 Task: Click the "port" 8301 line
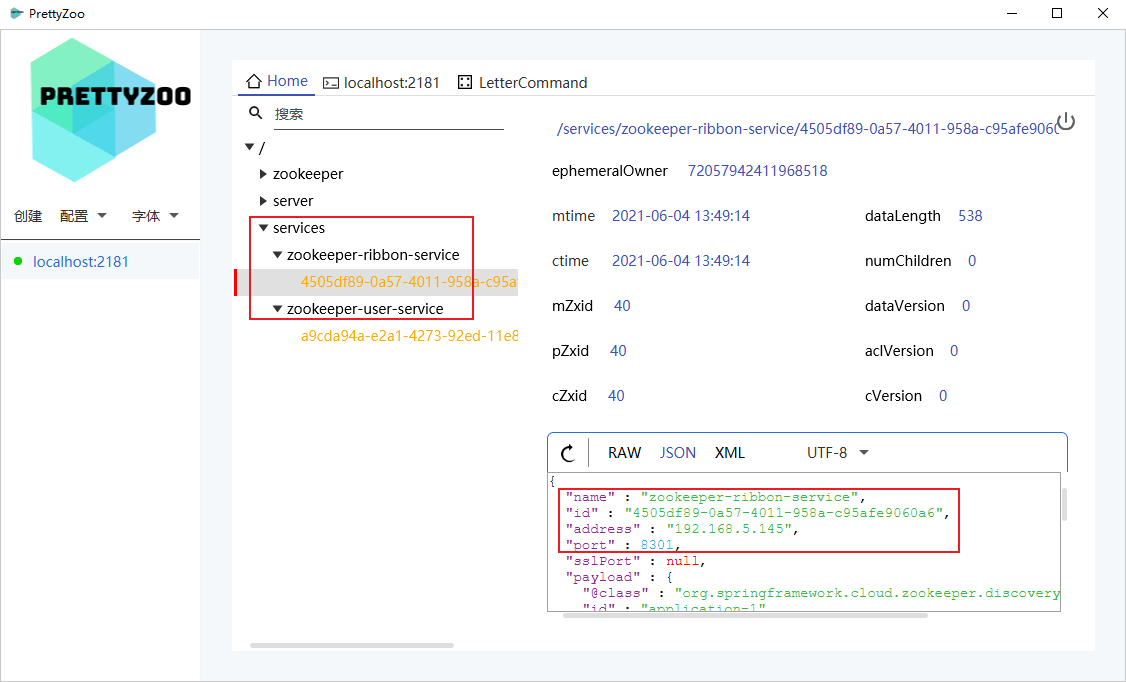623,545
